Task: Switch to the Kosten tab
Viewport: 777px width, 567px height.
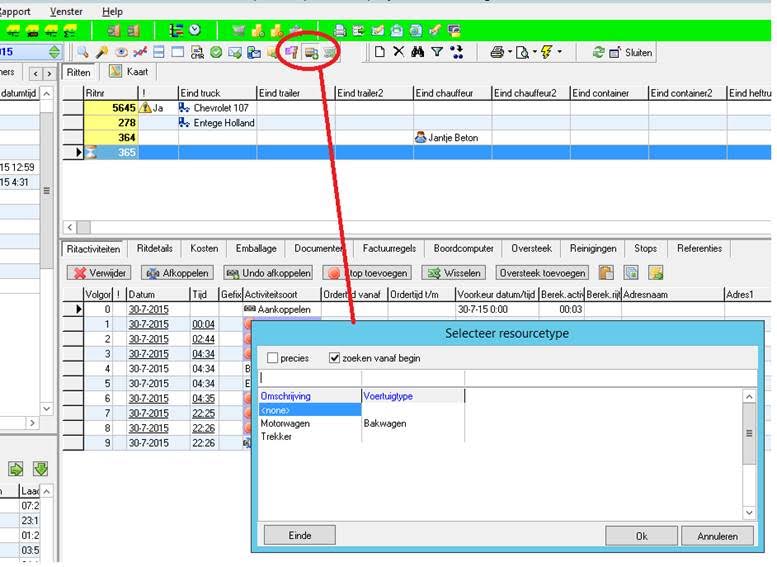Action: [203, 248]
